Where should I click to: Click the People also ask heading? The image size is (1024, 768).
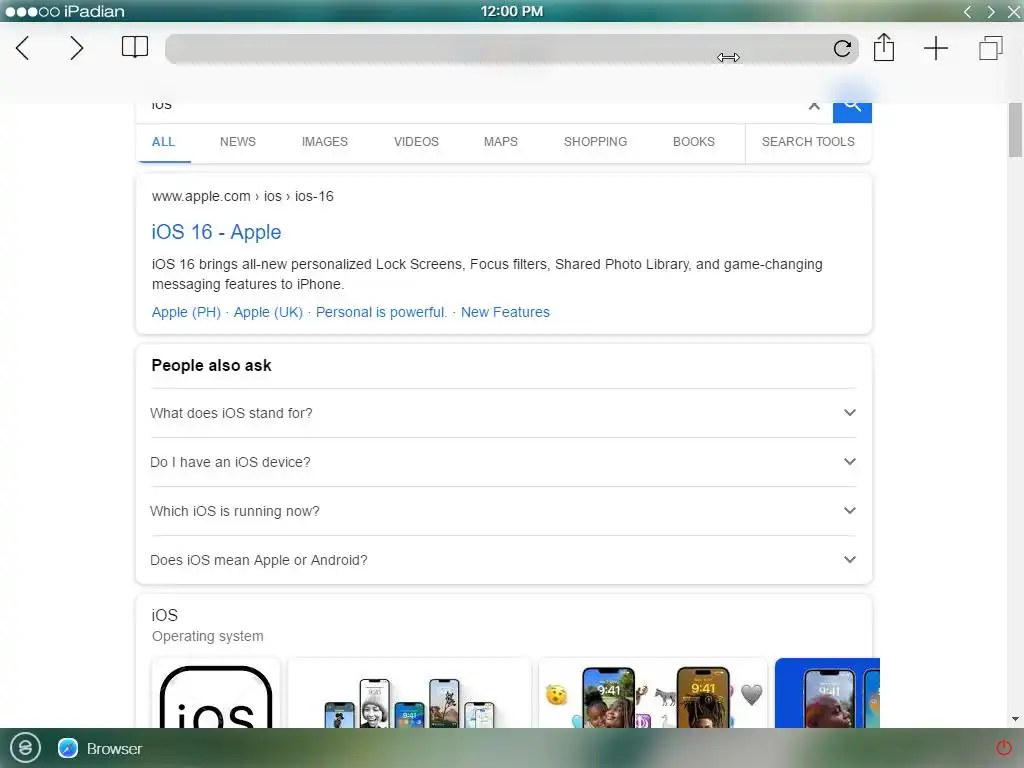212,365
